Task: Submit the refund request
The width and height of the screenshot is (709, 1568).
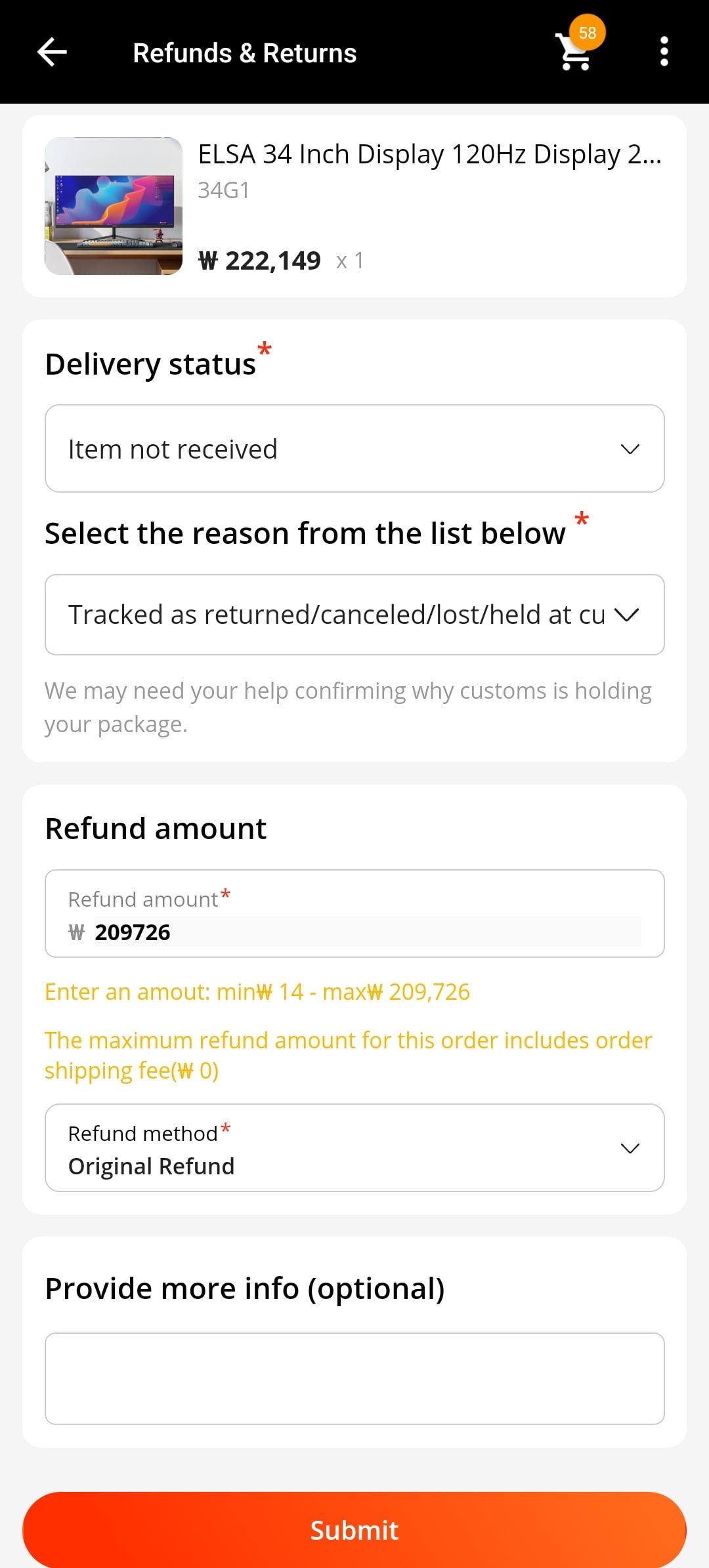Action: (x=354, y=1529)
